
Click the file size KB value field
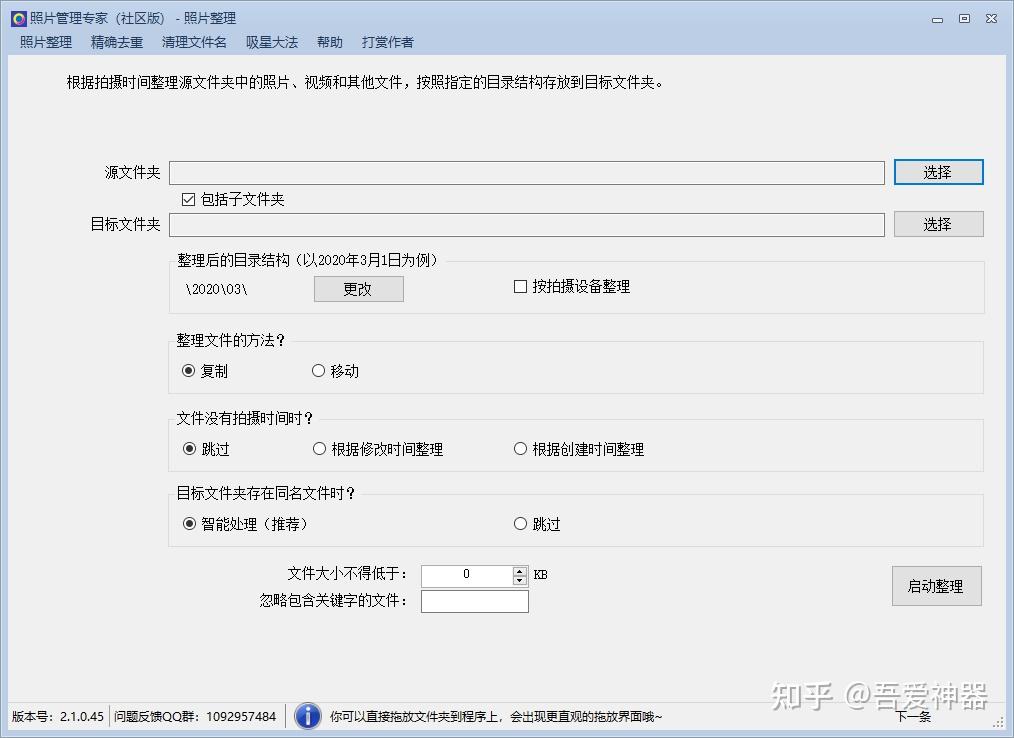pos(467,575)
